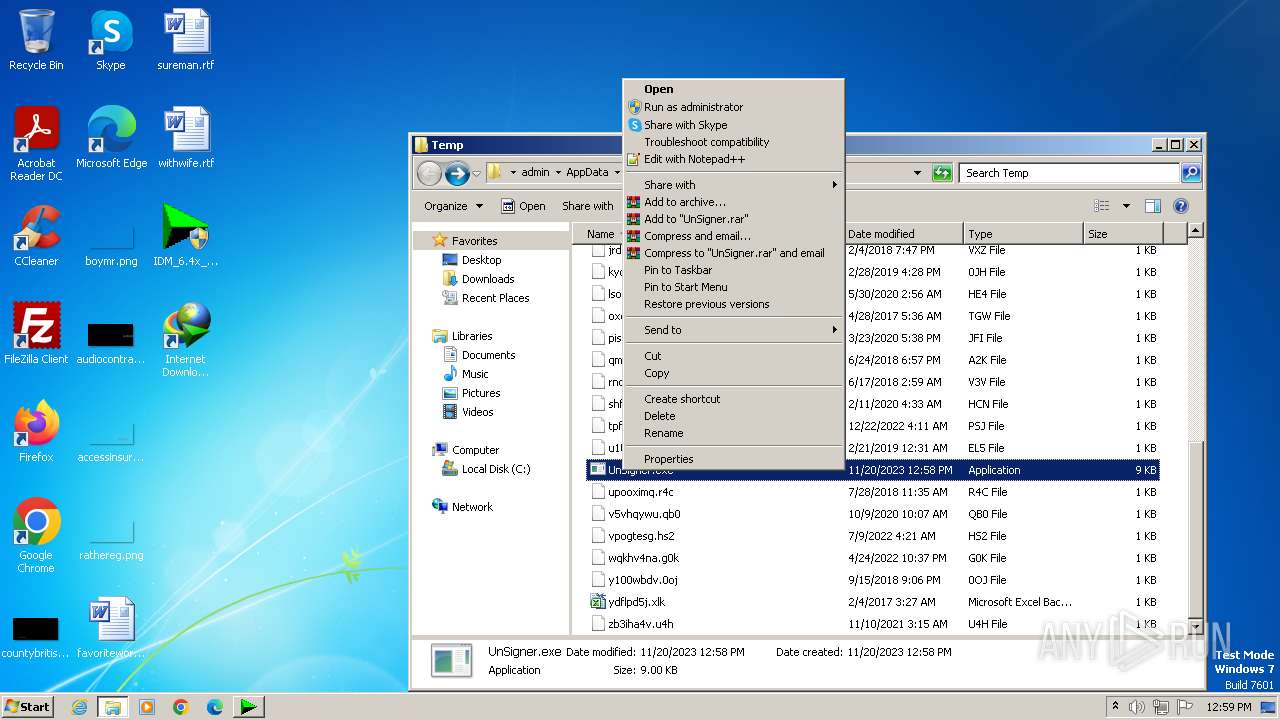This screenshot has height=720, width=1280.
Task: Select Compress and email...
Action: pyautogui.click(x=733, y=236)
